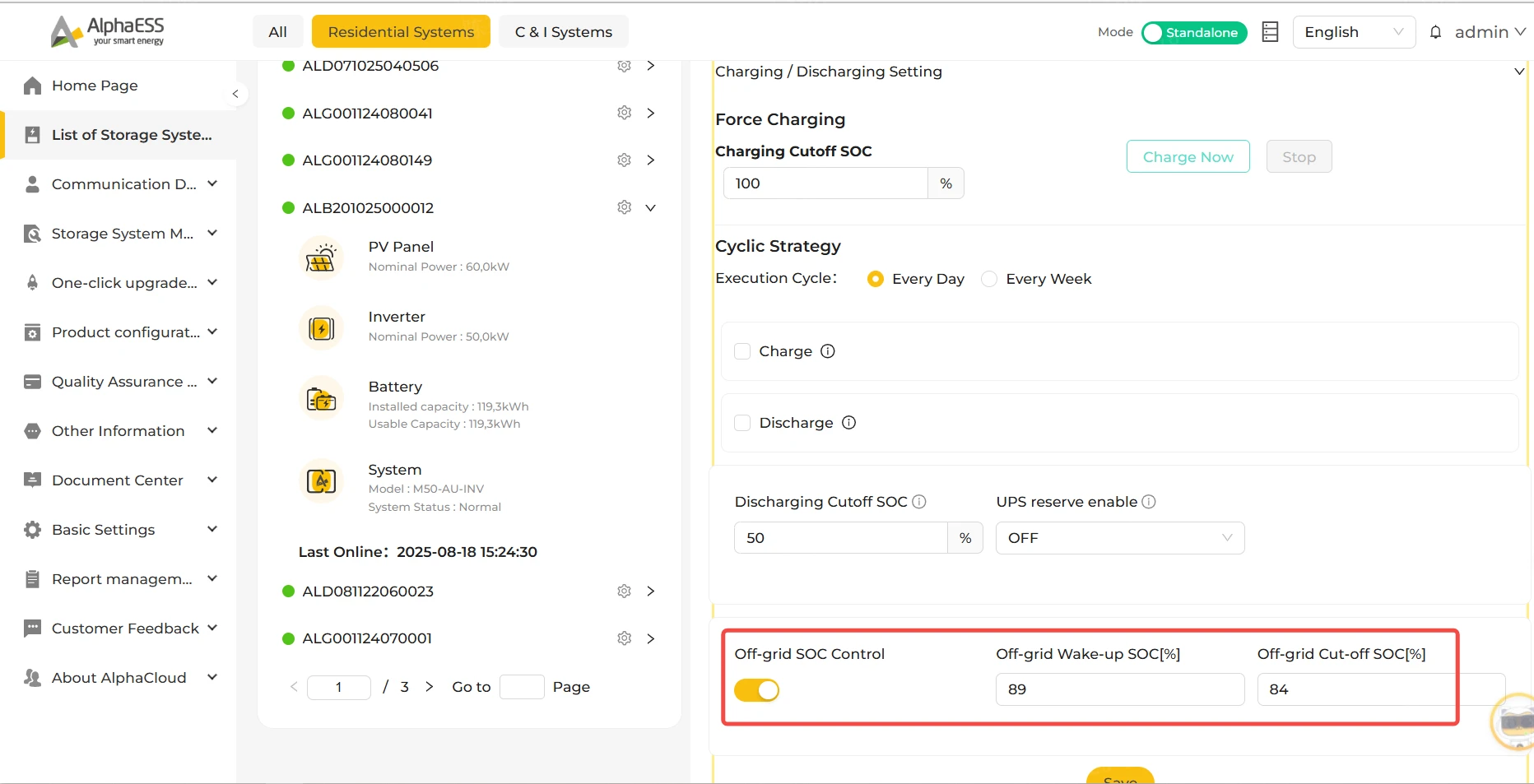This screenshot has height=784, width=1534.
Task: Collapse Charging / Discharging Setting section
Action: (1519, 72)
